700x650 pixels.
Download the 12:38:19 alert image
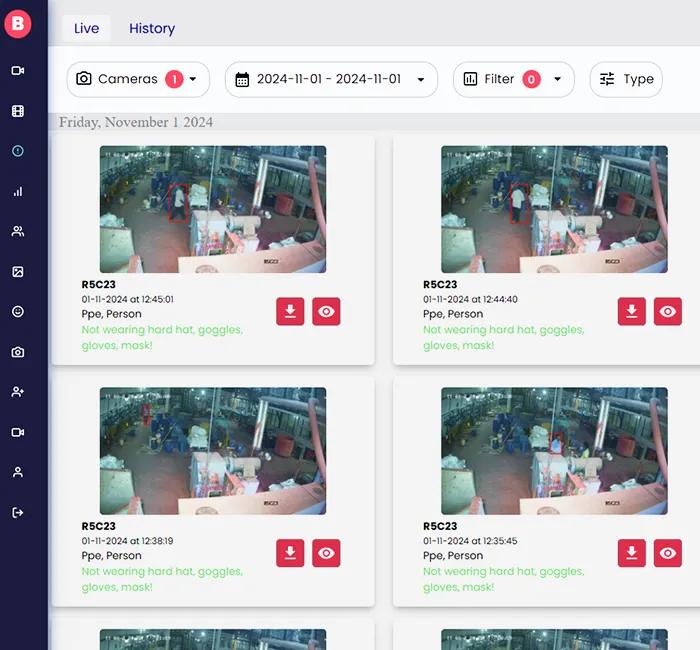tap(290, 553)
